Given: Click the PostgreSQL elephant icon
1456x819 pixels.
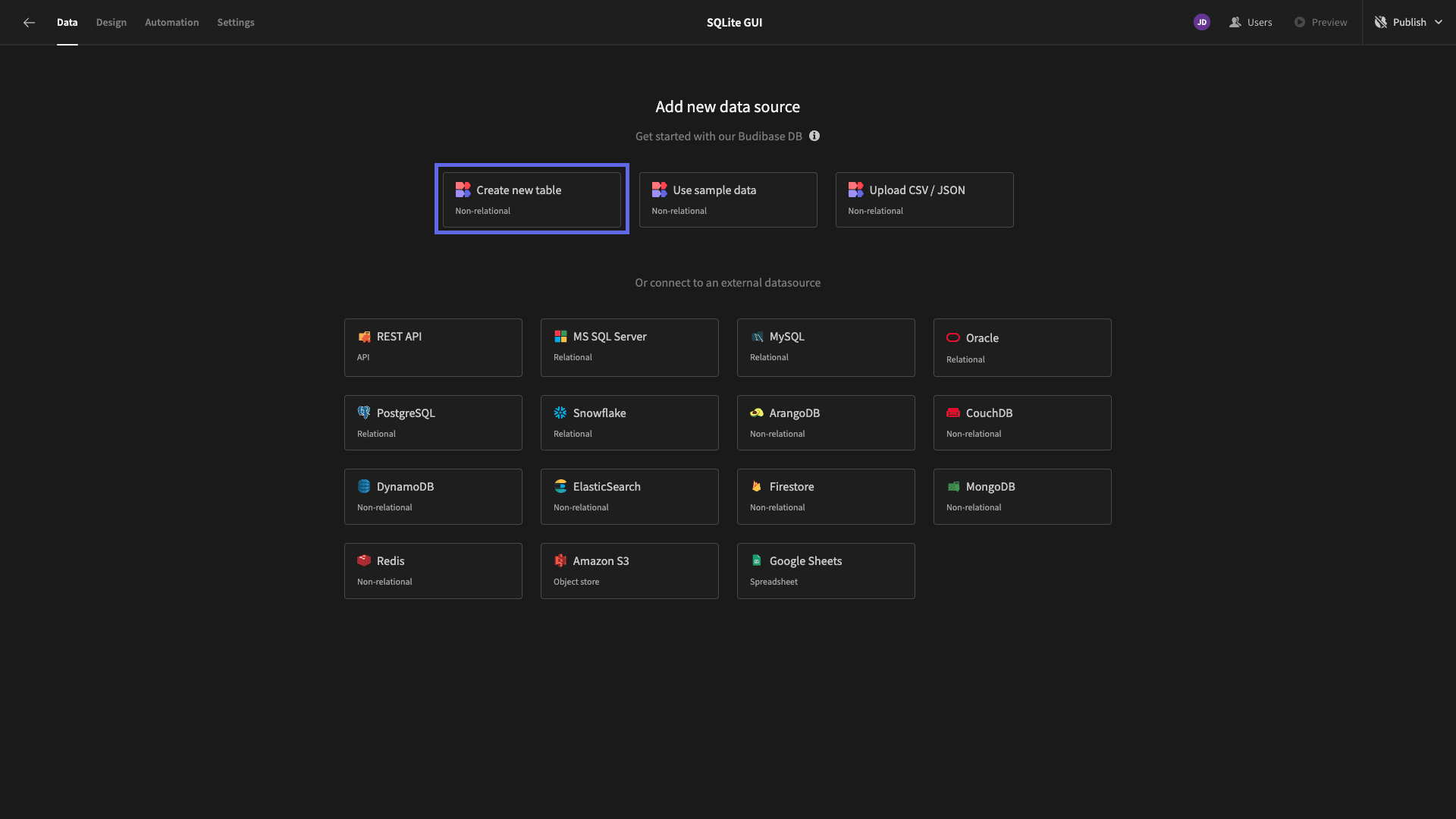Looking at the screenshot, I should 364,413.
